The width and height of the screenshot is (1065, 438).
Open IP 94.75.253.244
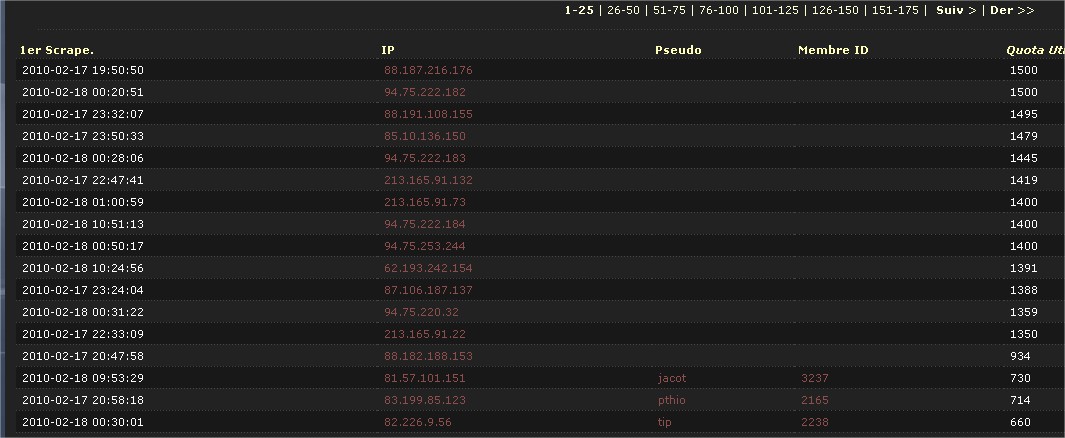pyautogui.click(x=425, y=246)
